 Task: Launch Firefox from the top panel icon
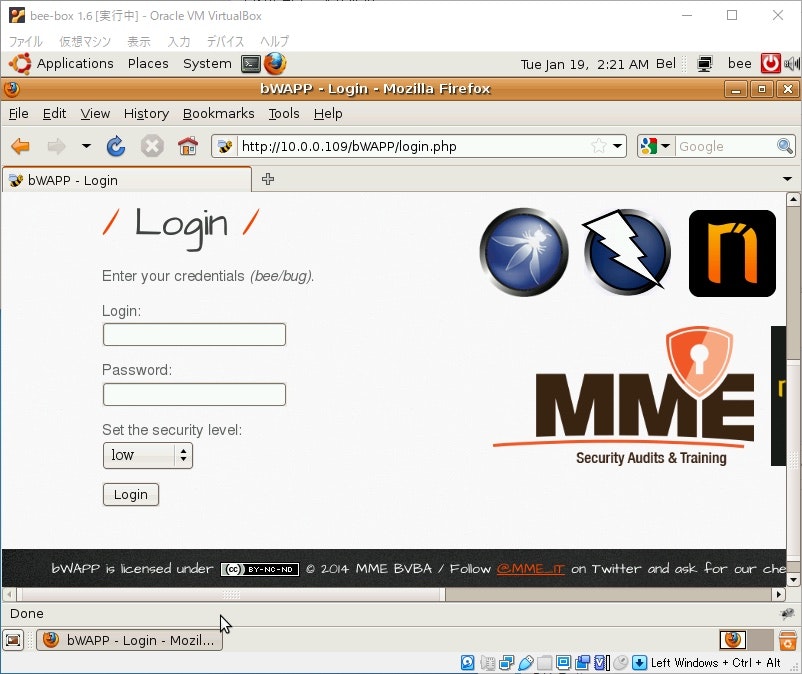point(275,64)
